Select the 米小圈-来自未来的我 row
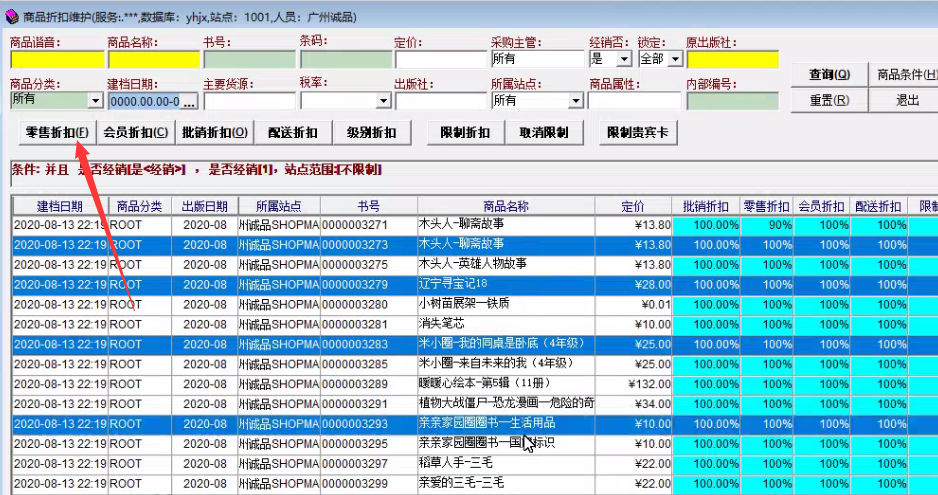Screen dimensions: 938x495 click(473, 364)
